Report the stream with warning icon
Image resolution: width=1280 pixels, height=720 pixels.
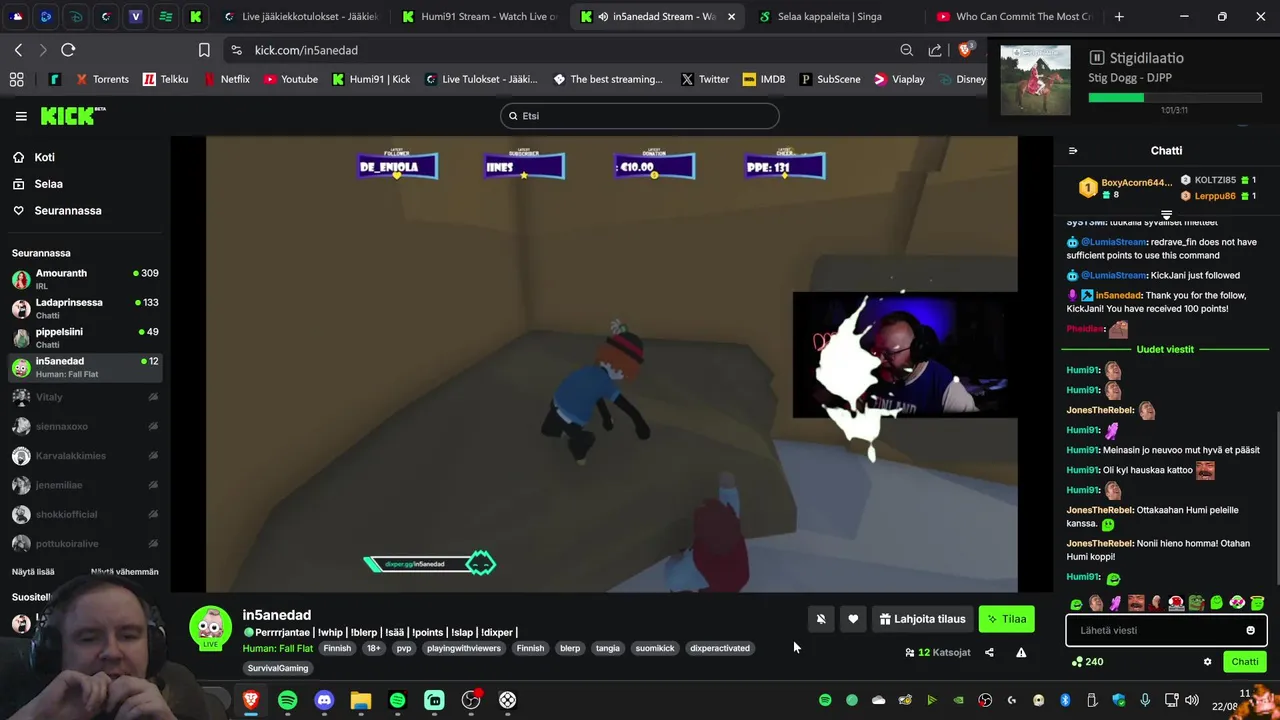point(1021,652)
